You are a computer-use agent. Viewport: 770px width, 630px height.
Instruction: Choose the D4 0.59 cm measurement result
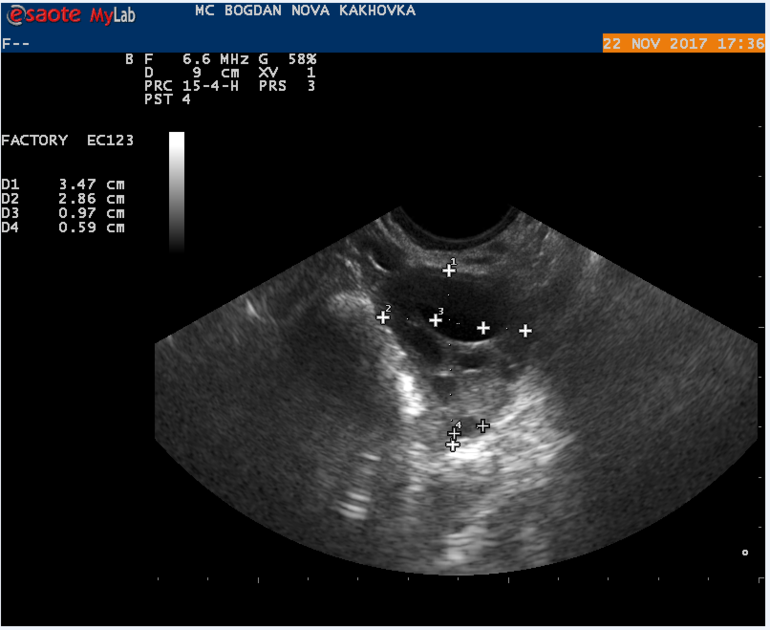(63, 227)
